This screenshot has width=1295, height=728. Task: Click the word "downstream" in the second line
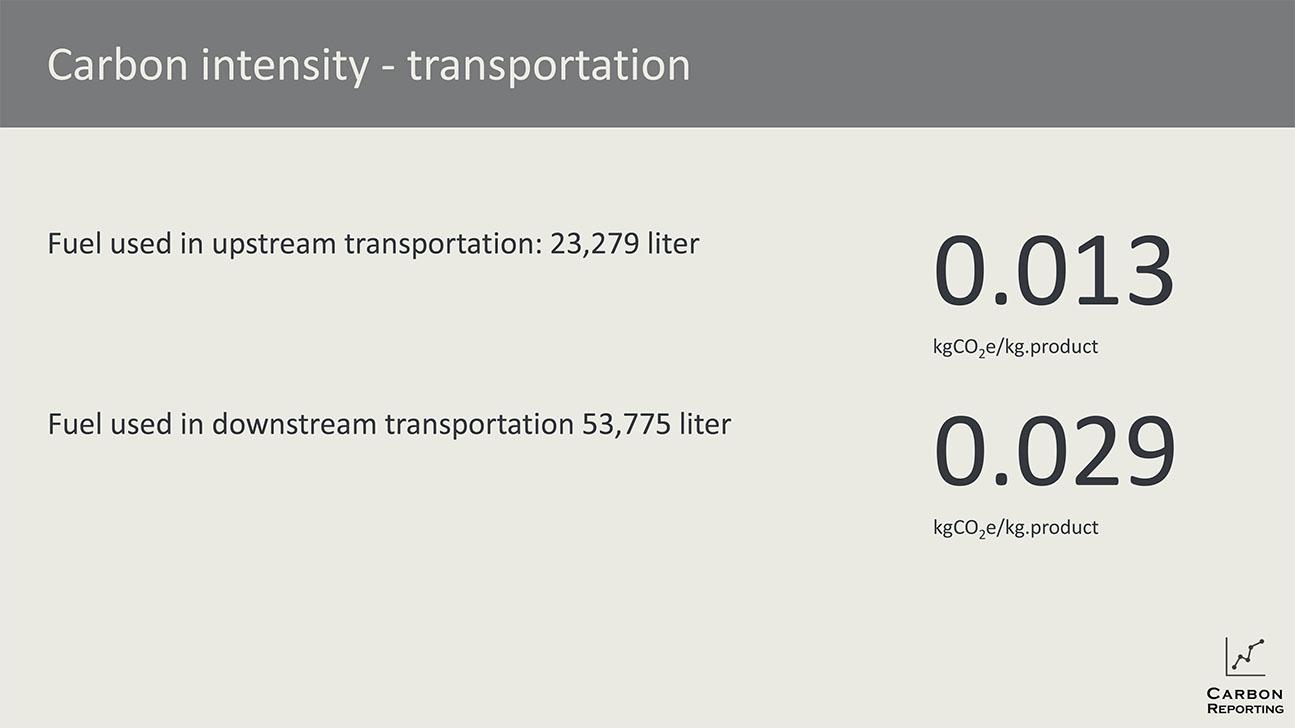pyautogui.click(x=294, y=425)
